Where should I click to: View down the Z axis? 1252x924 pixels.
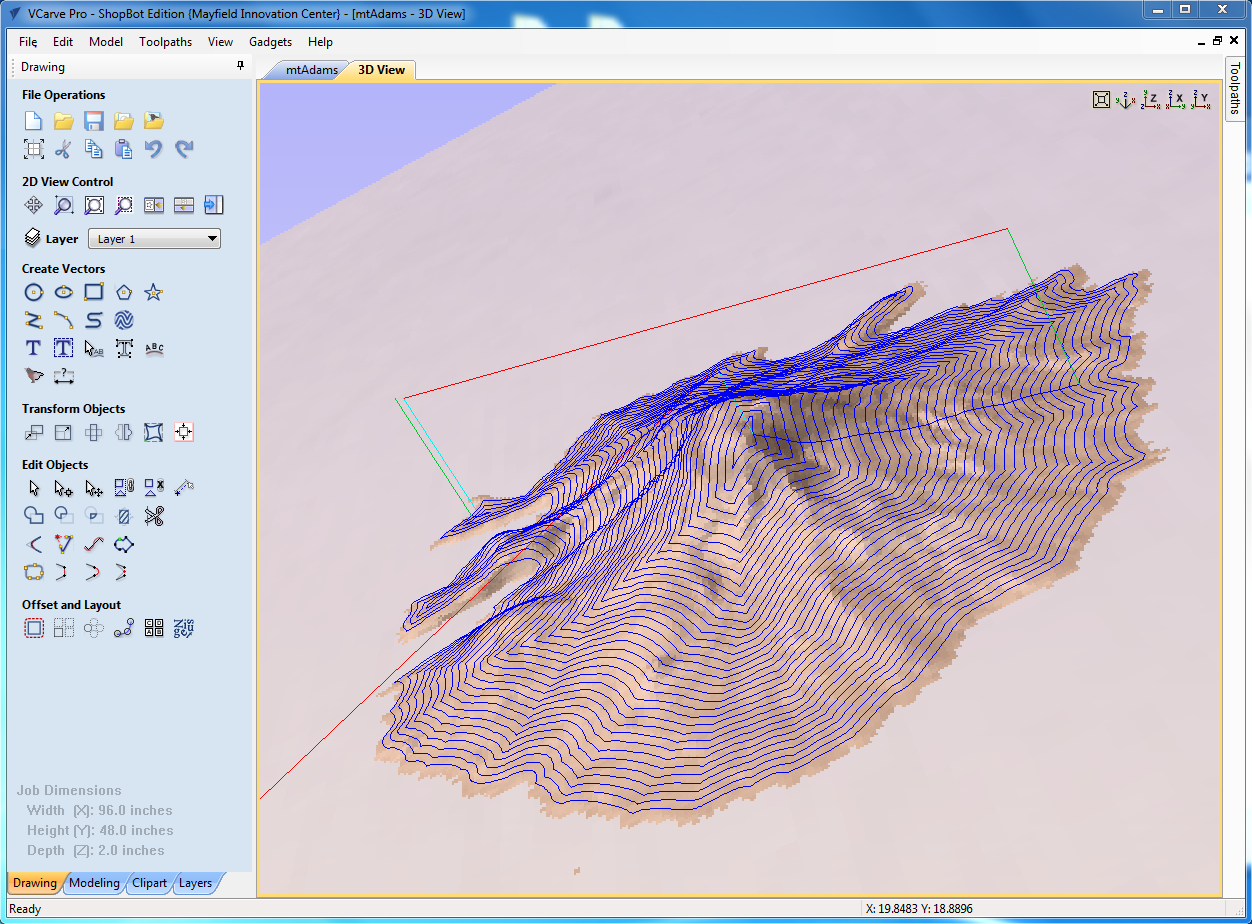1152,99
